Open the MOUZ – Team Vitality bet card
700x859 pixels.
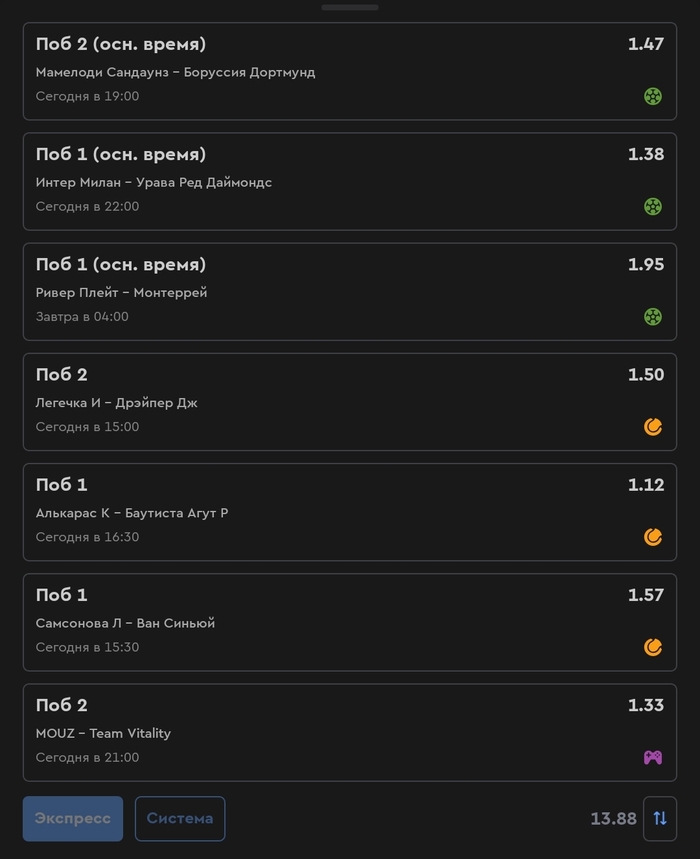349,732
